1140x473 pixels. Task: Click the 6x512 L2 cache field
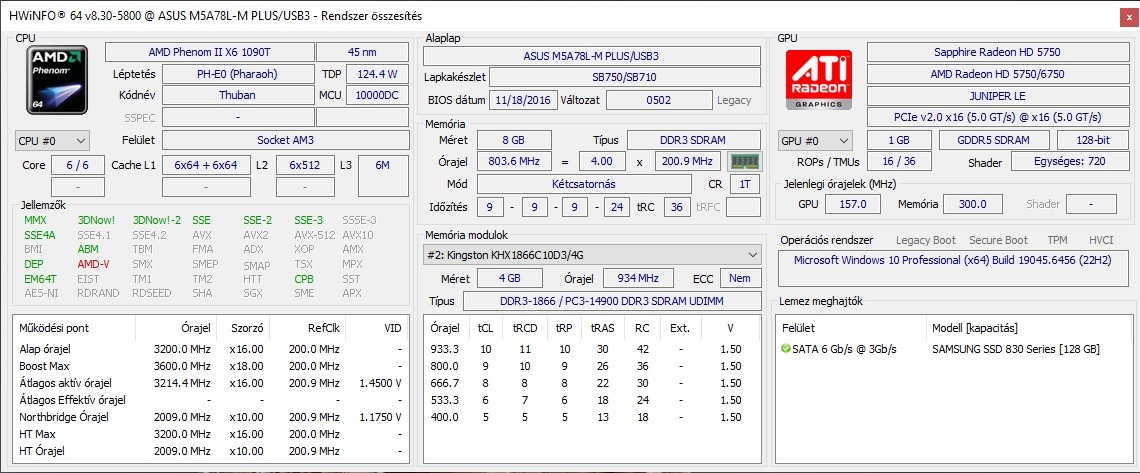pos(305,165)
